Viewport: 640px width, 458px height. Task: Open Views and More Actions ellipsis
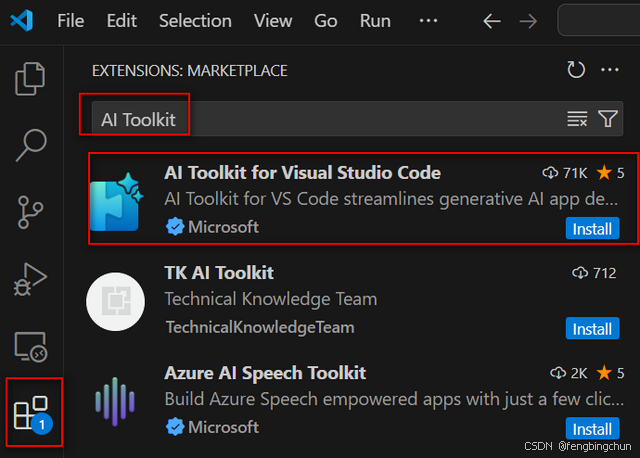coord(609,70)
